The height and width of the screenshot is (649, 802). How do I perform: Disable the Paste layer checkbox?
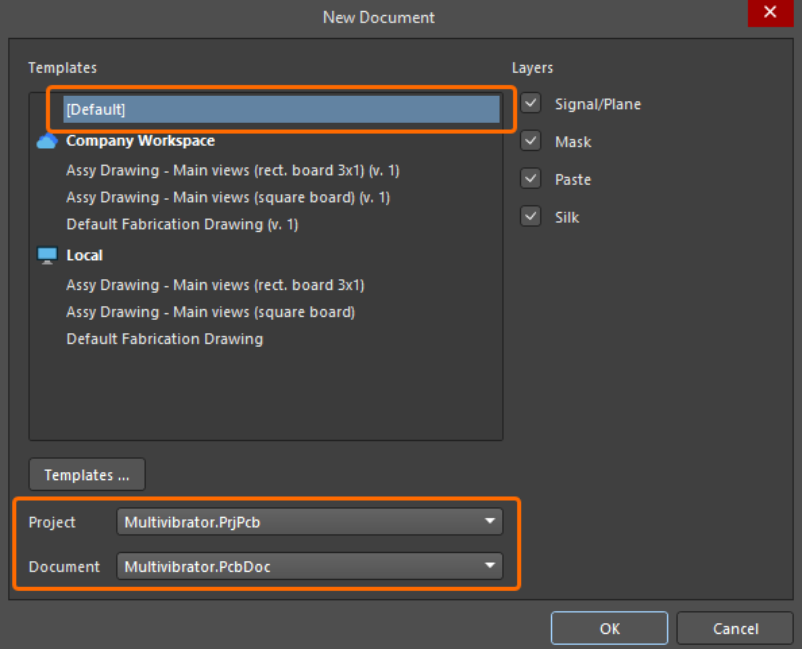pyautogui.click(x=531, y=180)
